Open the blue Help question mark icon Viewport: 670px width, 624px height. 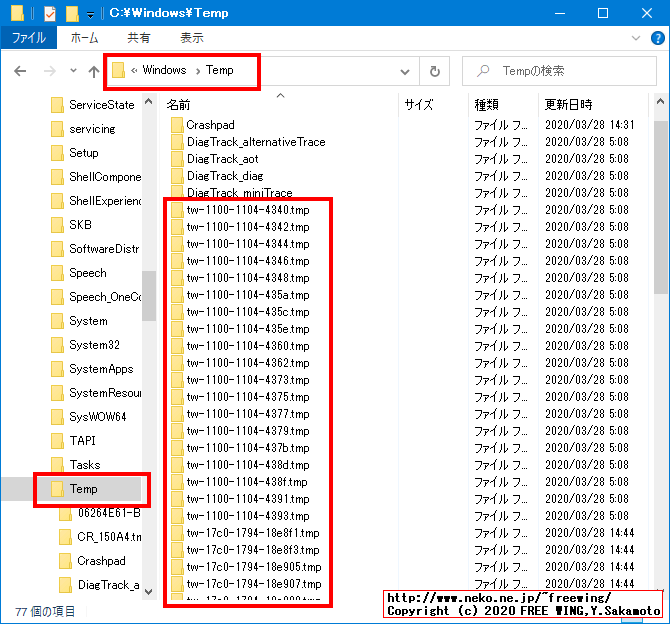pyautogui.click(x=657, y=38)
